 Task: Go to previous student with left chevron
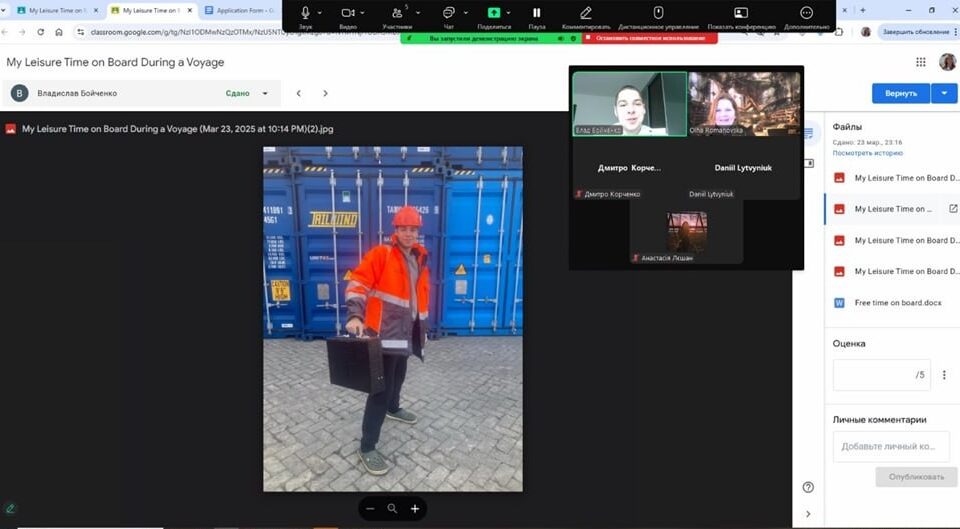coord(299,93)
